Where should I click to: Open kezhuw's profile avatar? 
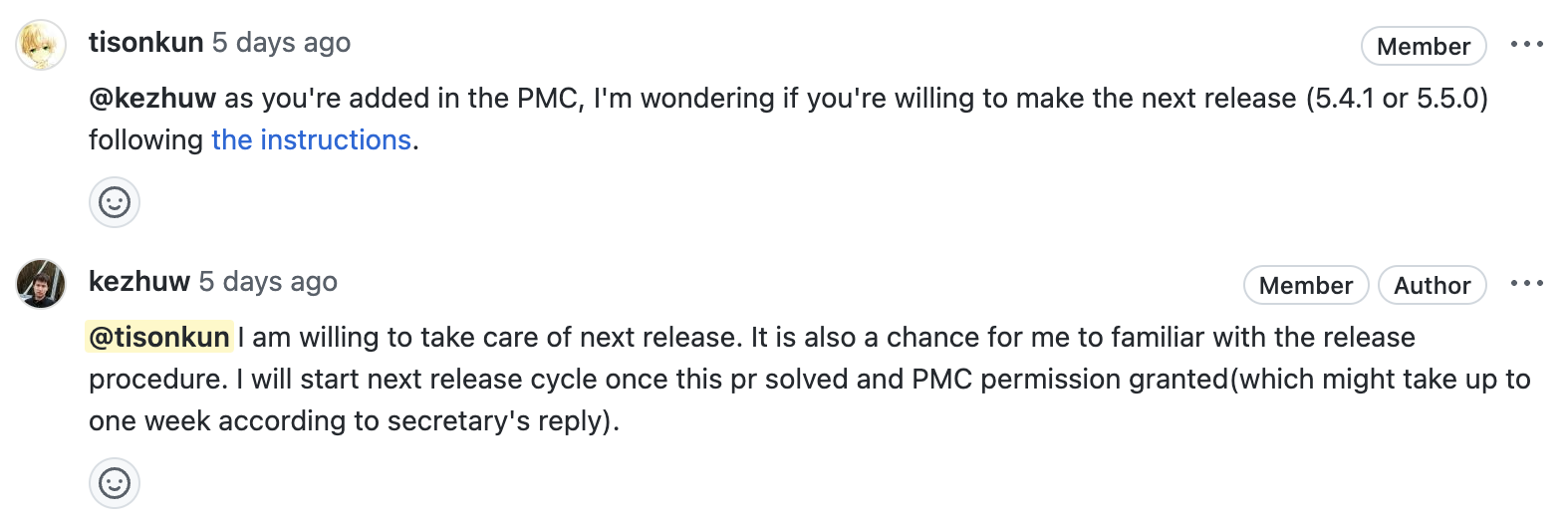tap(41, 284)
